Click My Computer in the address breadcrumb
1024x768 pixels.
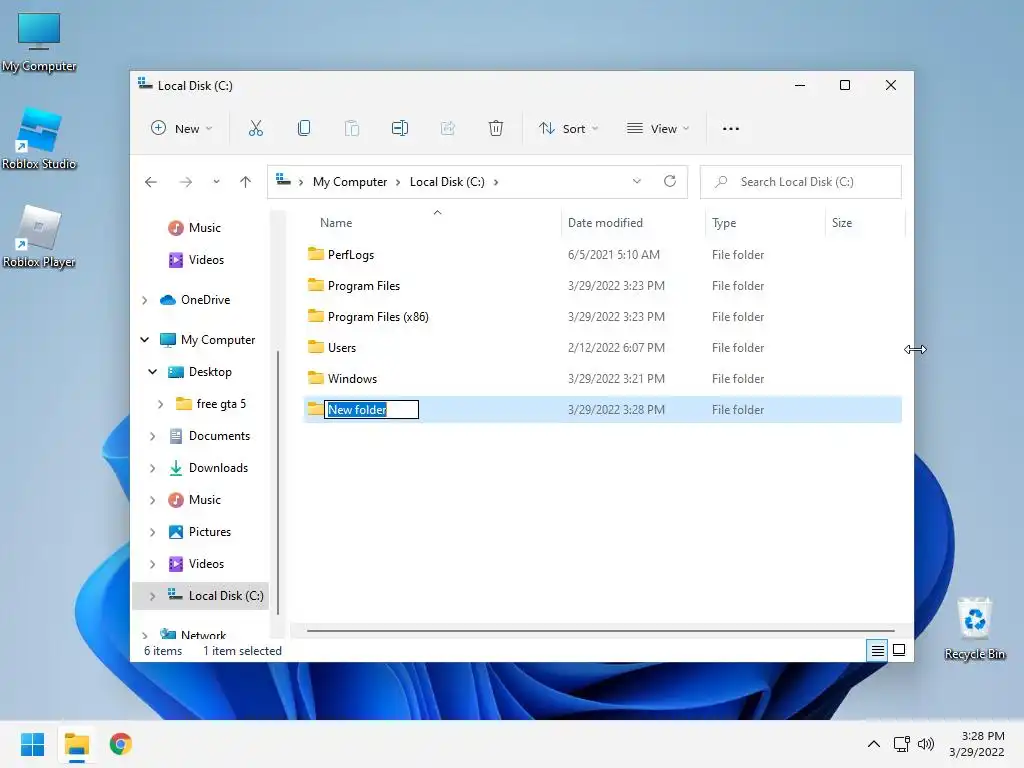pyautogui.click(x=350, y=182)
